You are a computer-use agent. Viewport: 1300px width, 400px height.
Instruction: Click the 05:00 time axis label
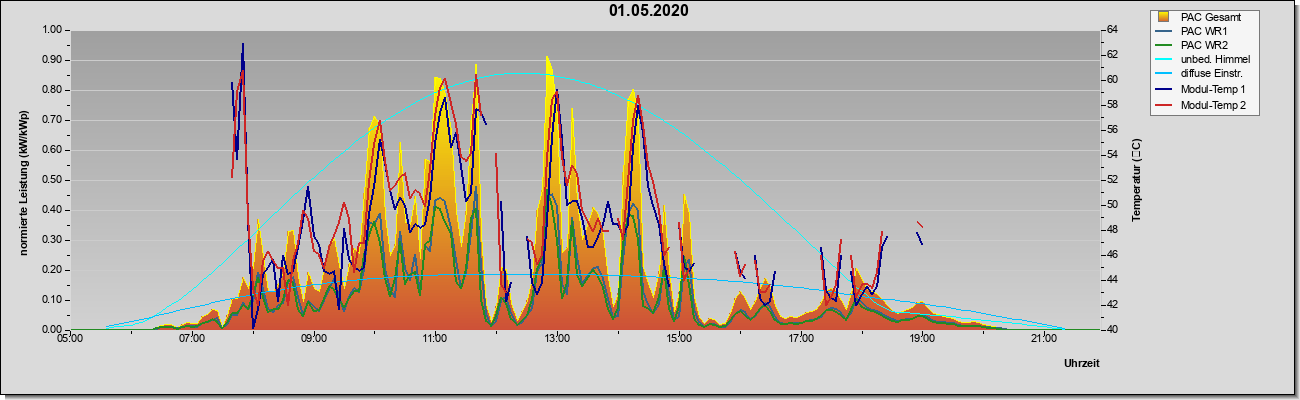click(x=70, y=340)
